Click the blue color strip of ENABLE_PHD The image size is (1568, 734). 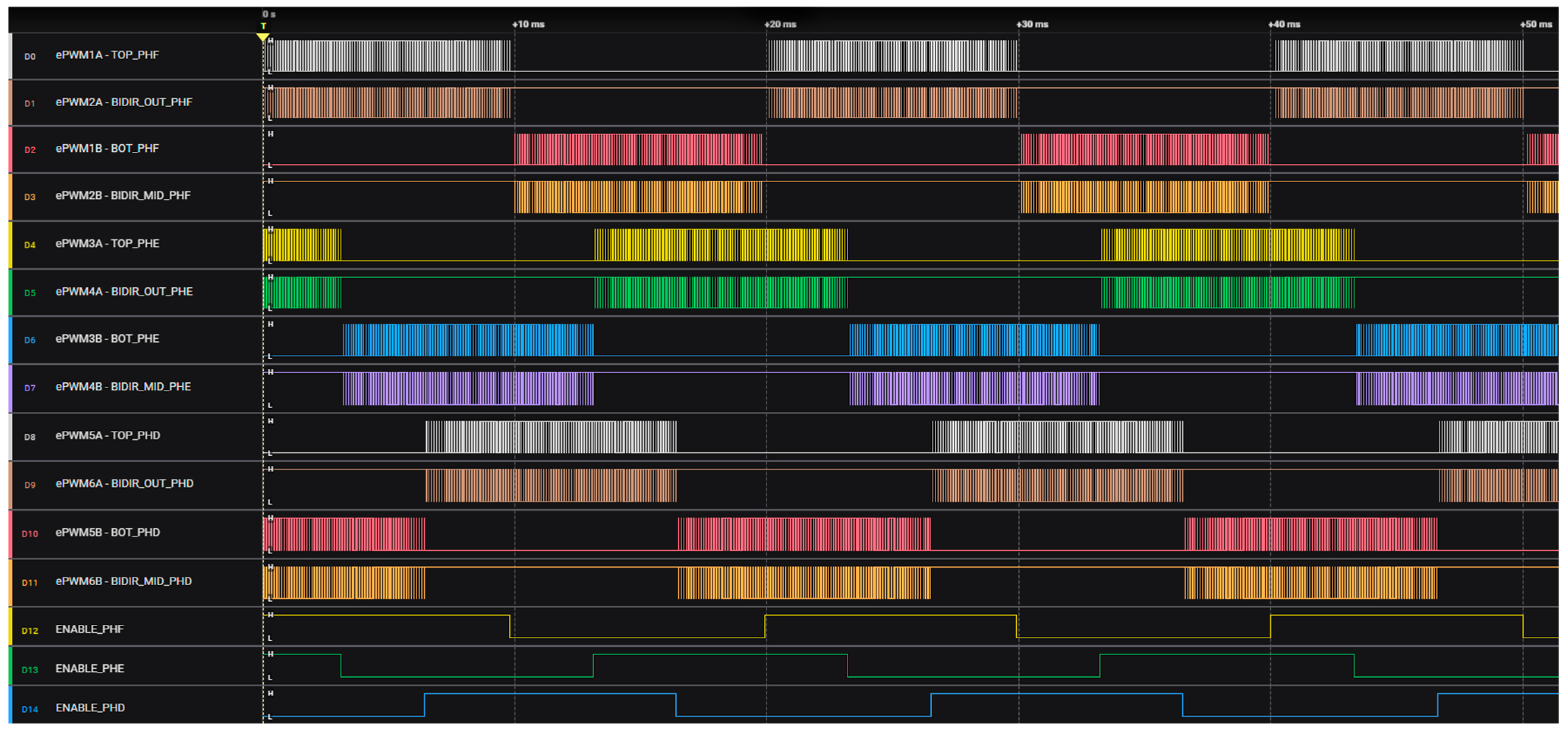[x=10, y=706]
